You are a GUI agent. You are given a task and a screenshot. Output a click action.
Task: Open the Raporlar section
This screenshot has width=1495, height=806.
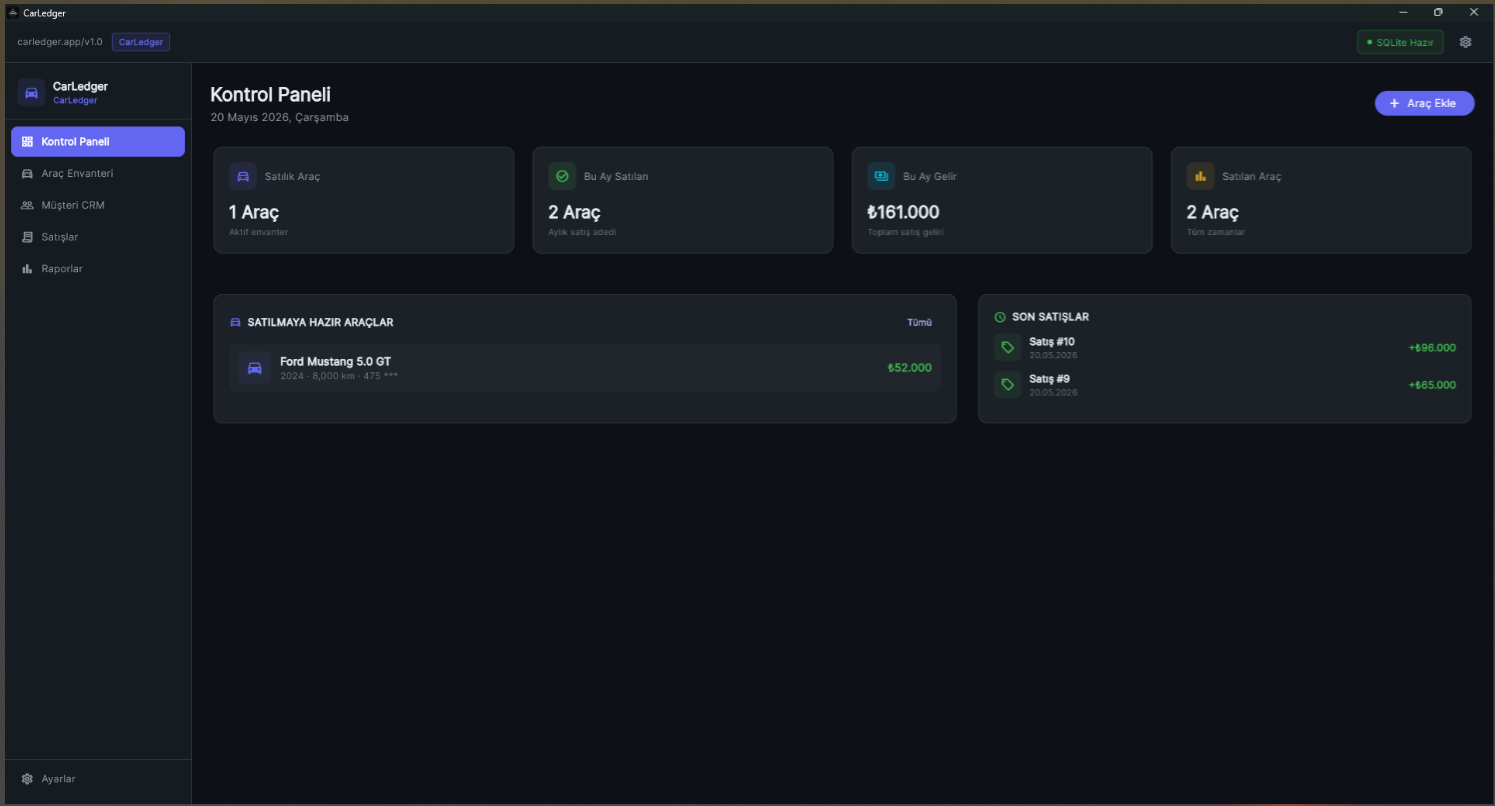(98, 269)
